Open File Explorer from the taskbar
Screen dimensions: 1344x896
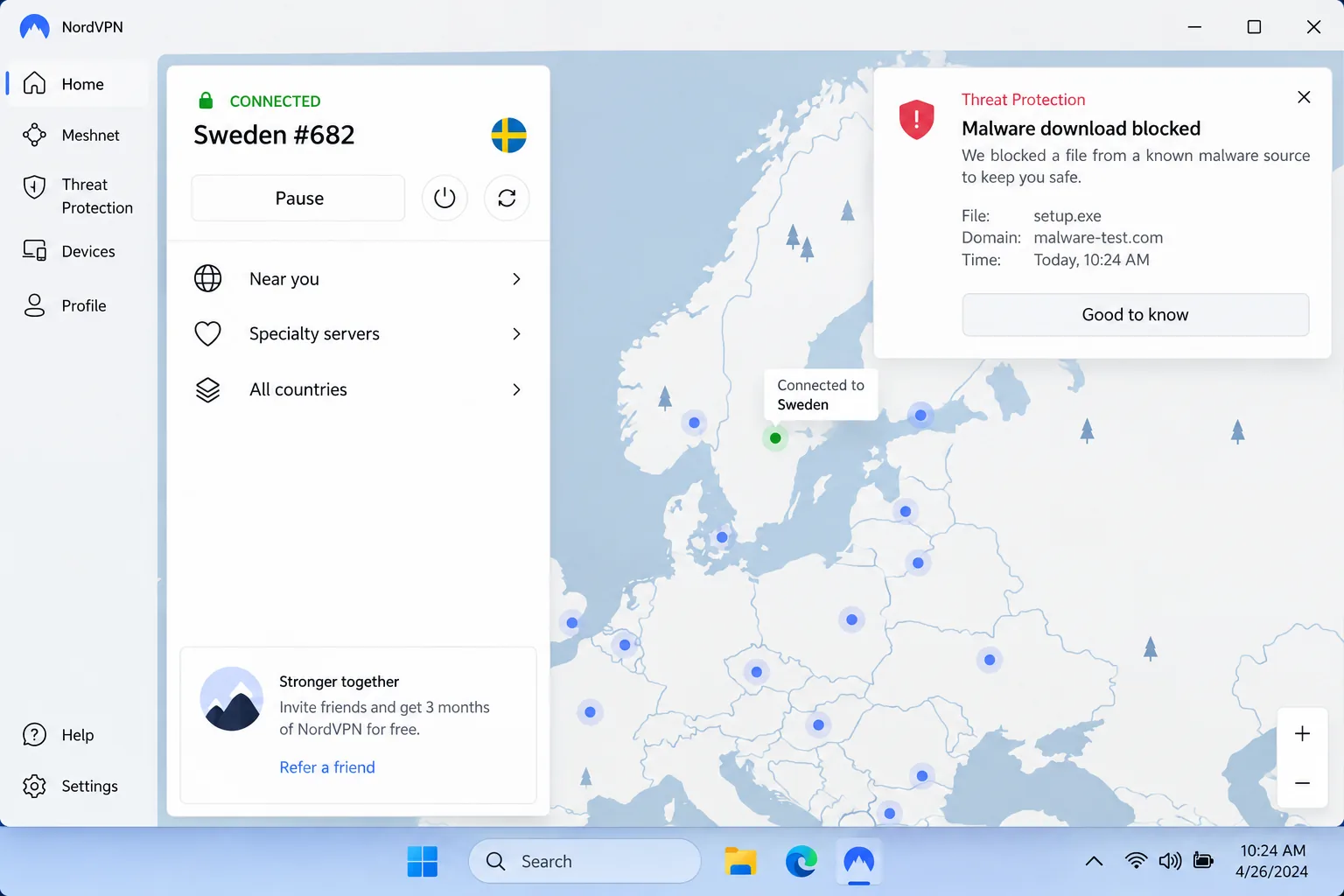coord(740,861)
